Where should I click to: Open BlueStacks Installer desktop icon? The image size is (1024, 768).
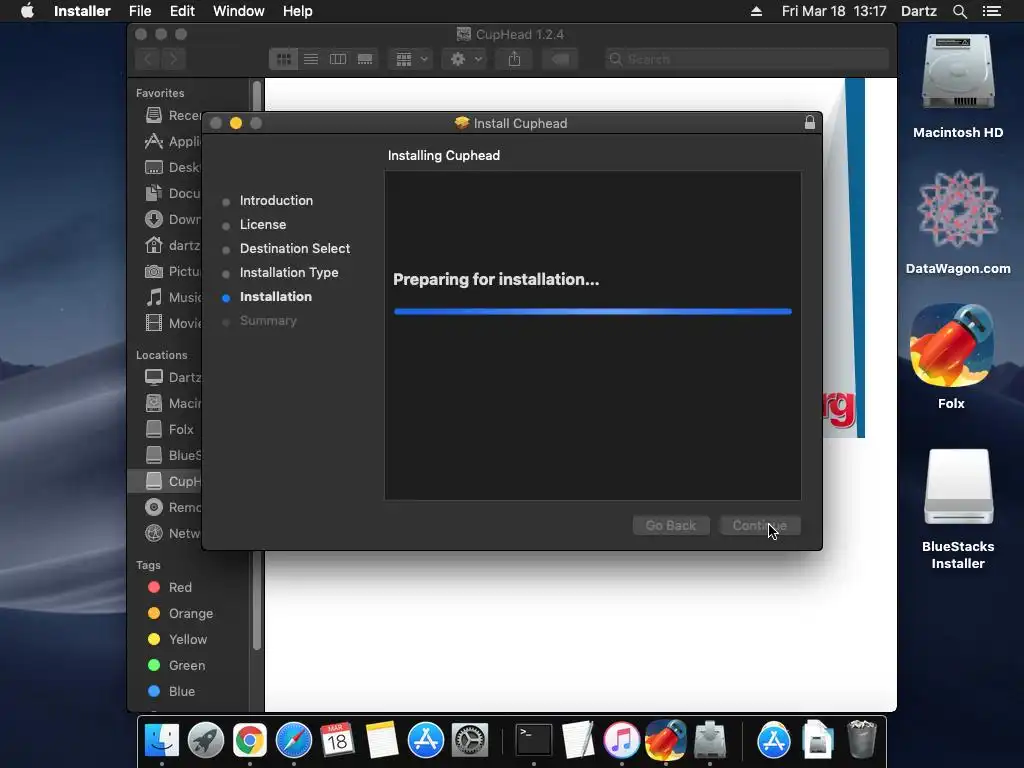click(x=958, y=509)
